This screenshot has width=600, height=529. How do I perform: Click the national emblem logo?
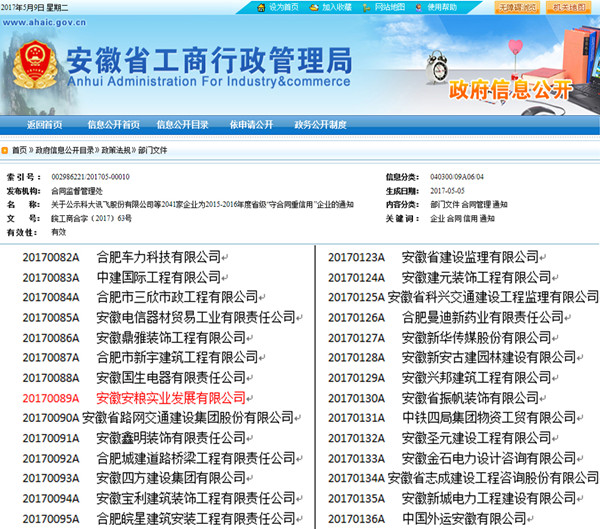tap(35, 64)
